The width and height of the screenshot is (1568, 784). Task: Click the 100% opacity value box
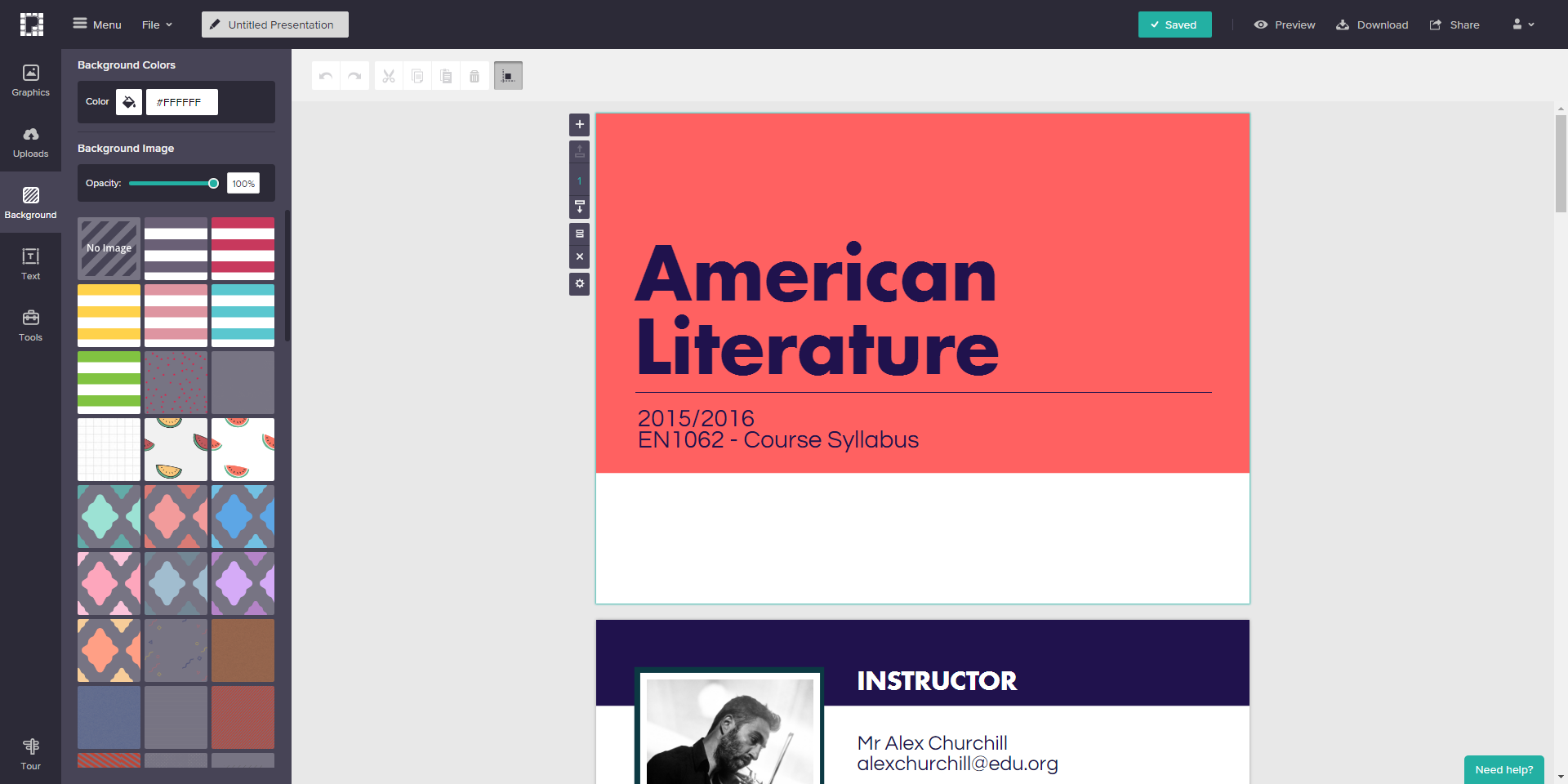tap(243, 184)
